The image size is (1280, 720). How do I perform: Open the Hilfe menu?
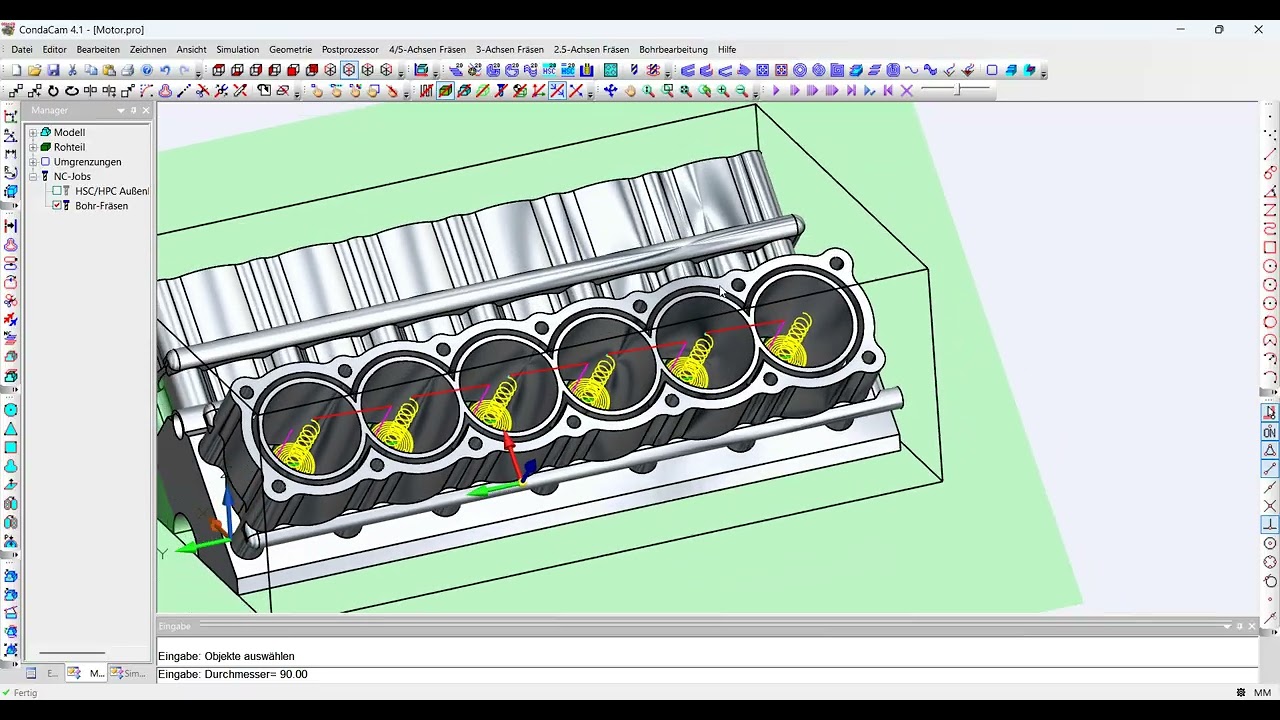[x=727, y=49]
